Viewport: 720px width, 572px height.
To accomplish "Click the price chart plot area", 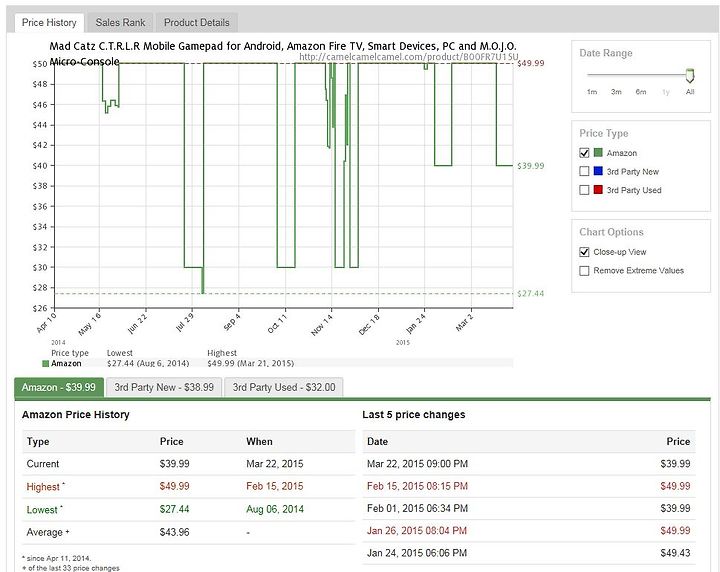I will (x=283, y=185).
